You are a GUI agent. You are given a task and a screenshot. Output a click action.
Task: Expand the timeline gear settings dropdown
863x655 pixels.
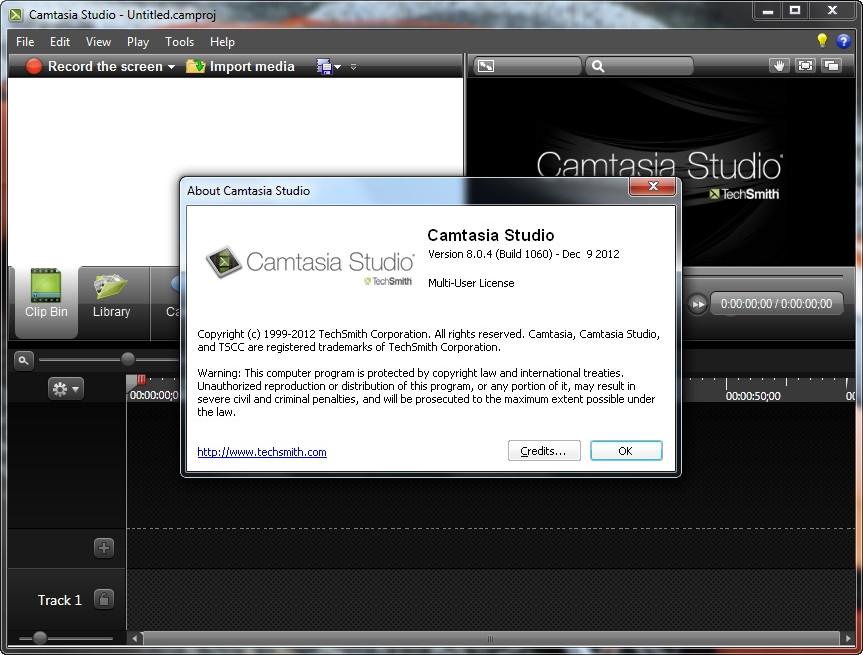pos(66,388)
